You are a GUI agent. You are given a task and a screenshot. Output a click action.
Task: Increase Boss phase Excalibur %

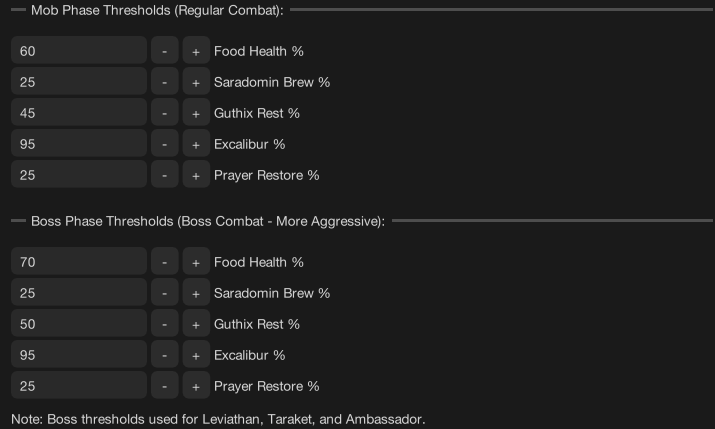(195, 355)
